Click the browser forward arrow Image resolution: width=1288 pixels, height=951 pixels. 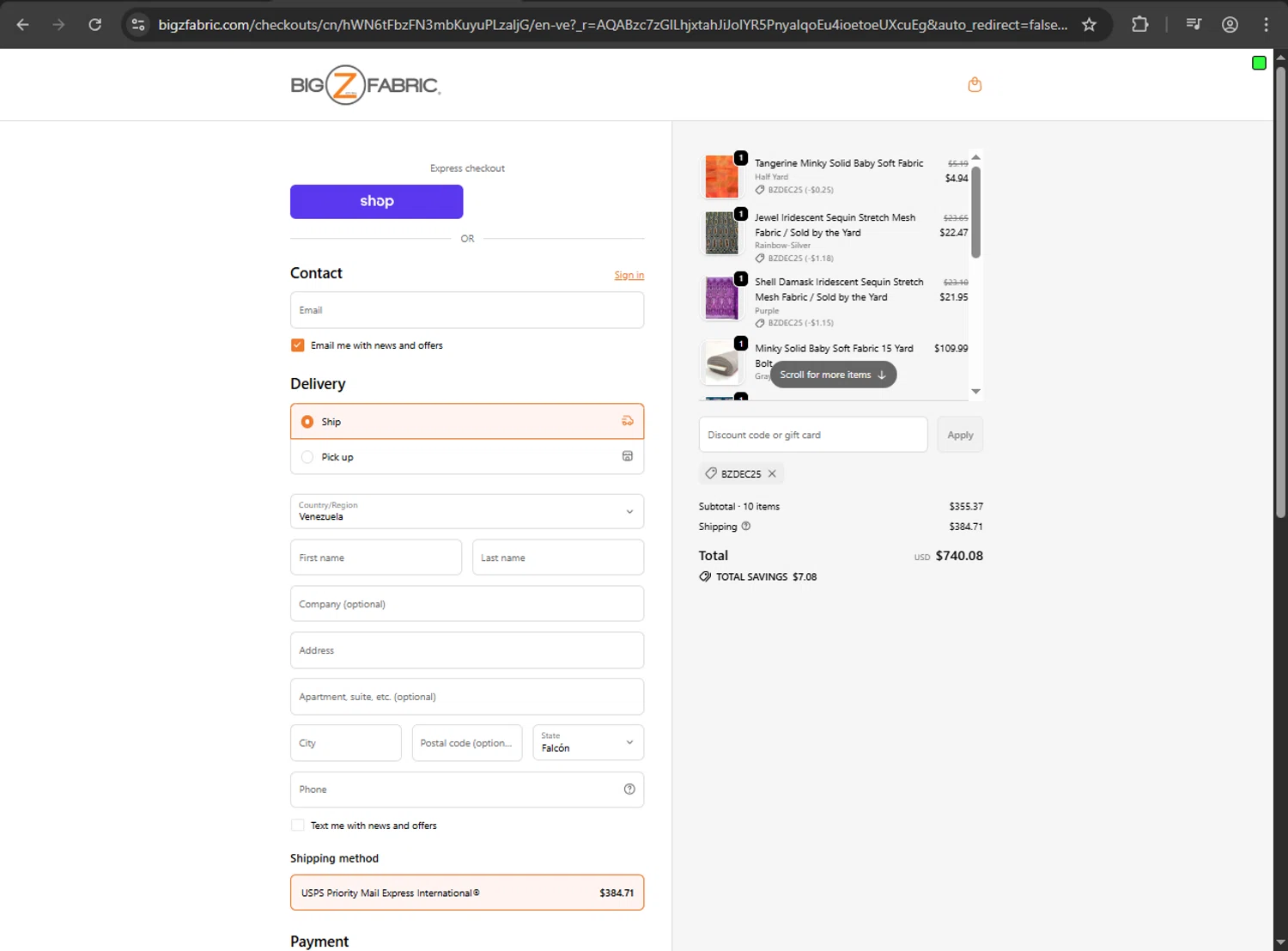pyautogui.click(x=58, y=25)
